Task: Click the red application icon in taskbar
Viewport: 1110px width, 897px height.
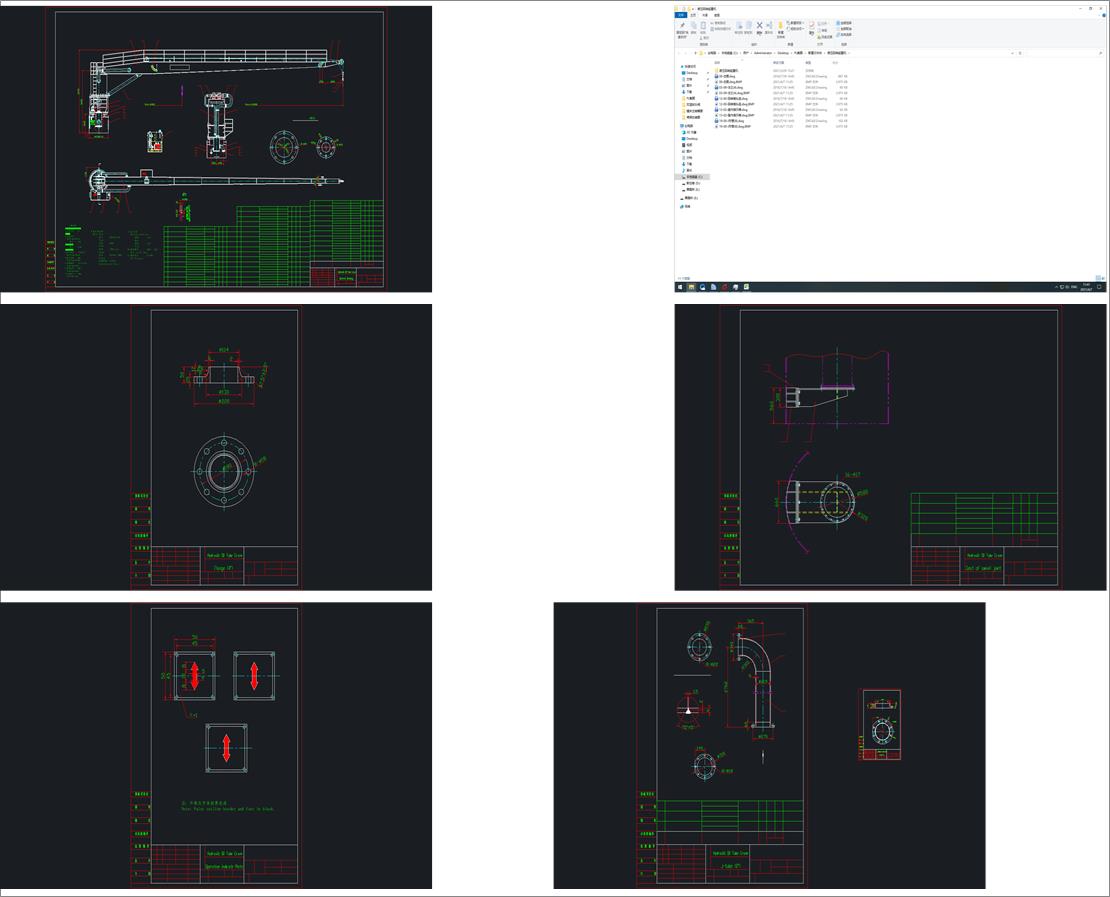Action: pyautogui.click(x=724, y=287)
